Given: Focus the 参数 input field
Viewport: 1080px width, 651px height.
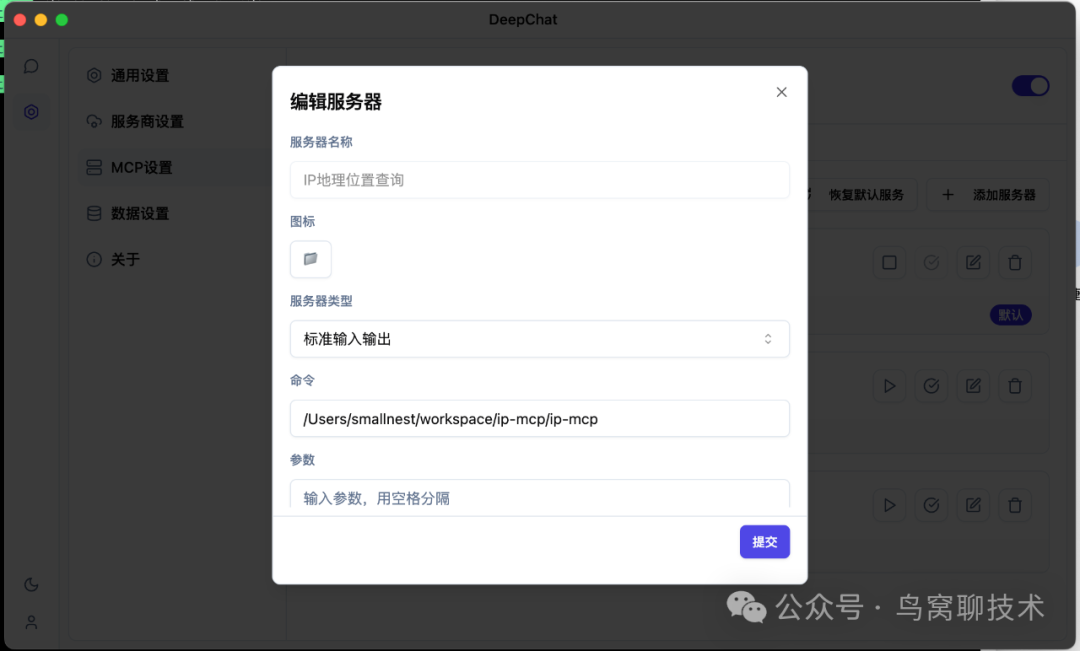Looking at the screenshot, I should (x=539, y=496).
